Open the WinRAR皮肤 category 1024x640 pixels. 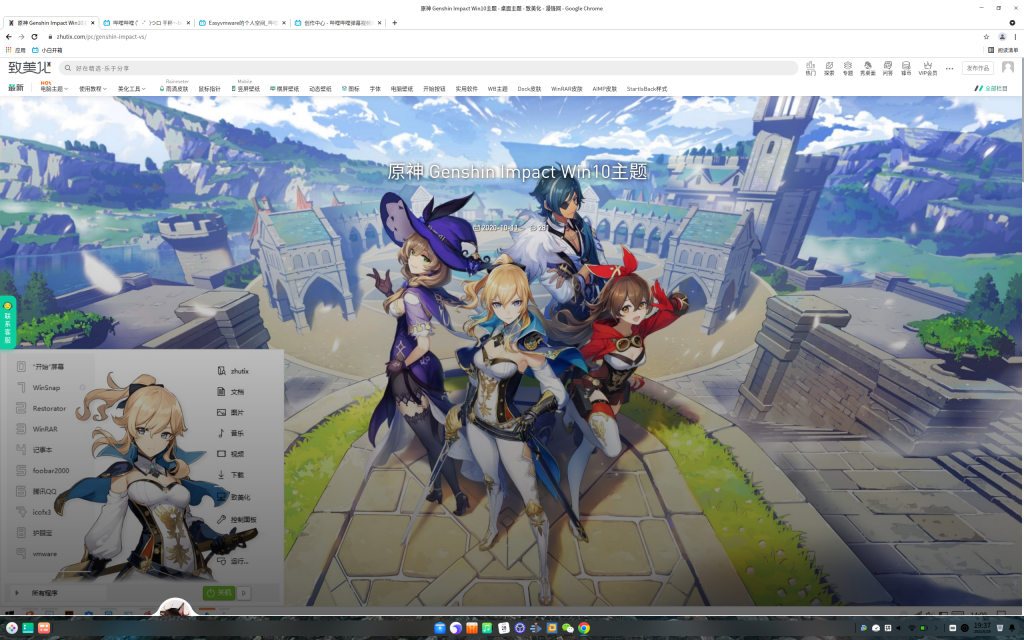(x=567, y=89)
